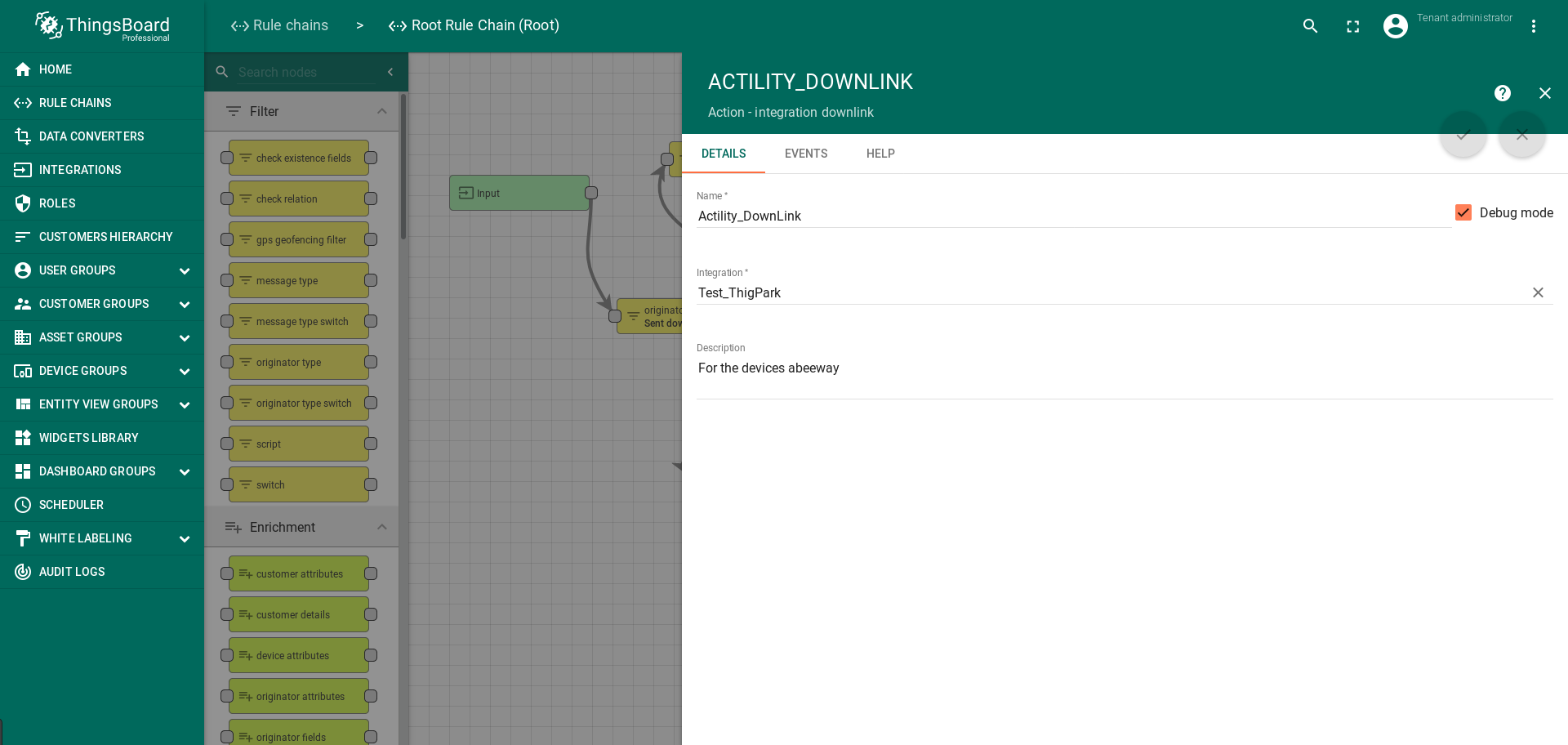Click the Home icon in sidebar
The height and width of the screenshot is (745, 1568).
tap(23, 69)
